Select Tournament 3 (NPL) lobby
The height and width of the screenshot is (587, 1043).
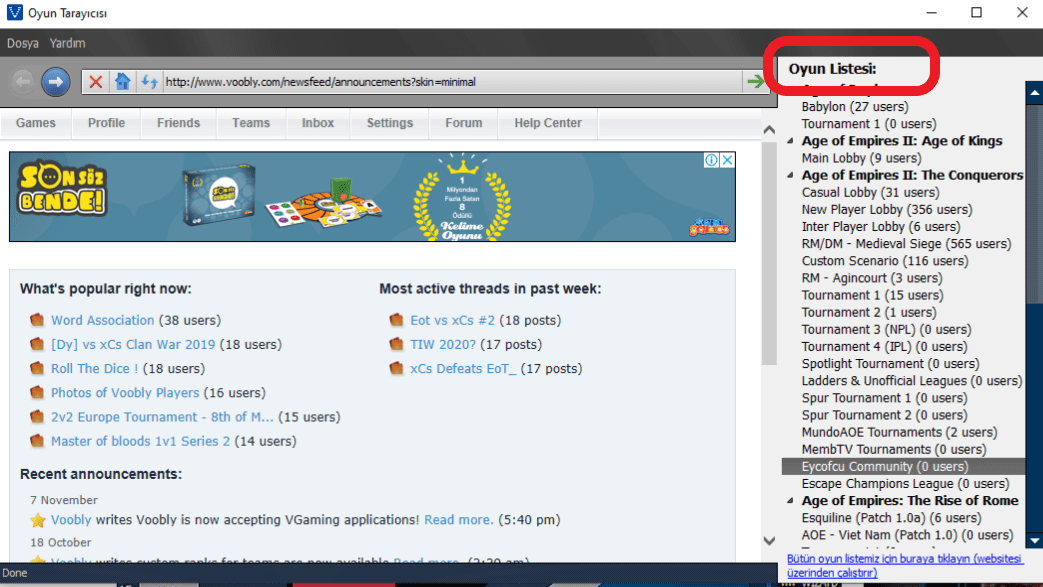886,329
